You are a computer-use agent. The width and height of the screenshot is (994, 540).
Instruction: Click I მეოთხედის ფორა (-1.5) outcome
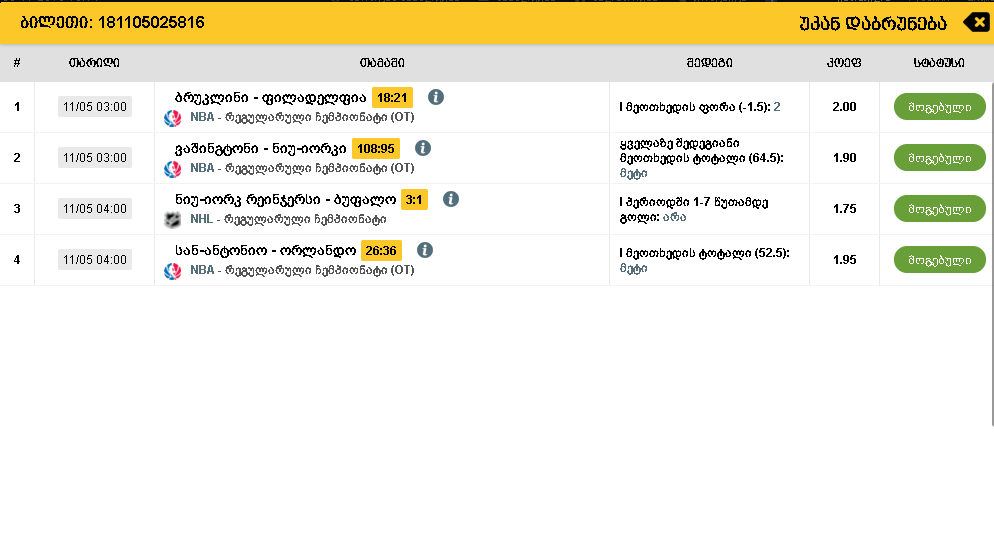point(700,107)
